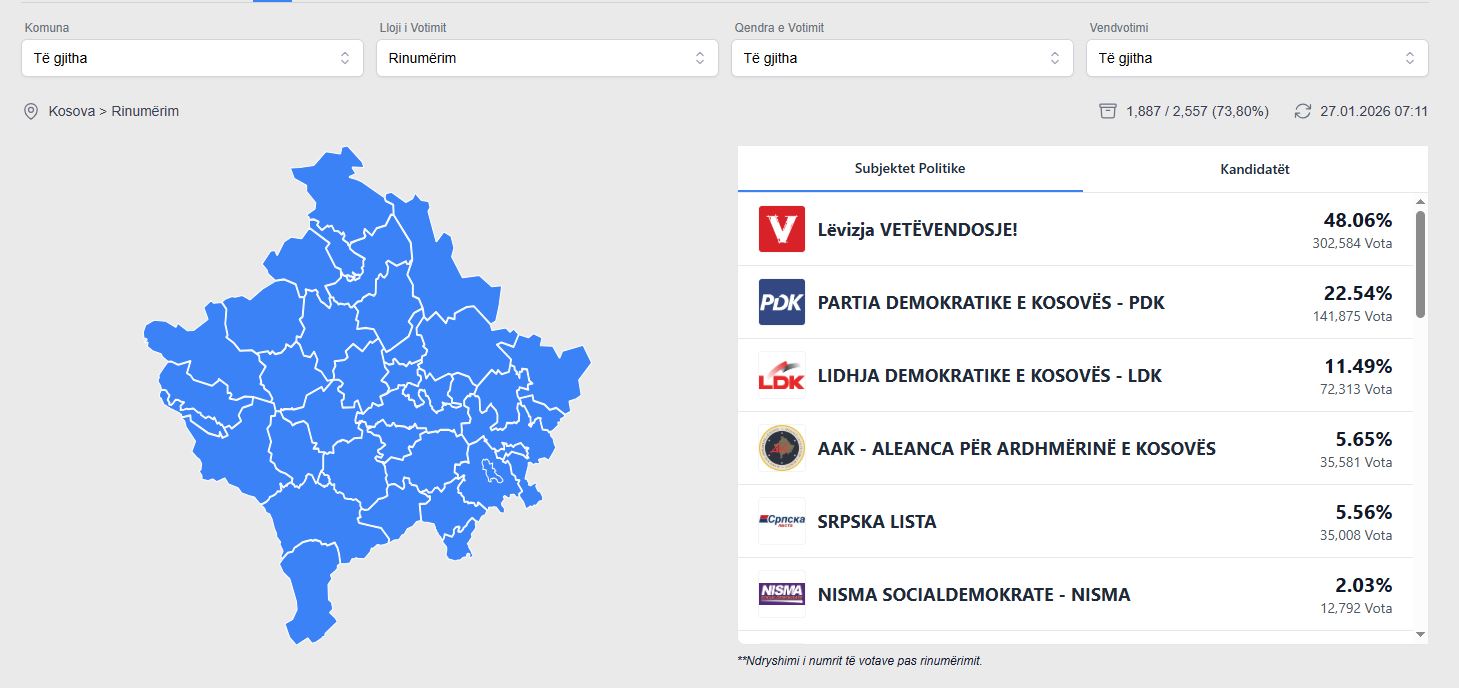
Task: Expand the Lloji i Votimit dropdown
Action: [x=547, y=58]
